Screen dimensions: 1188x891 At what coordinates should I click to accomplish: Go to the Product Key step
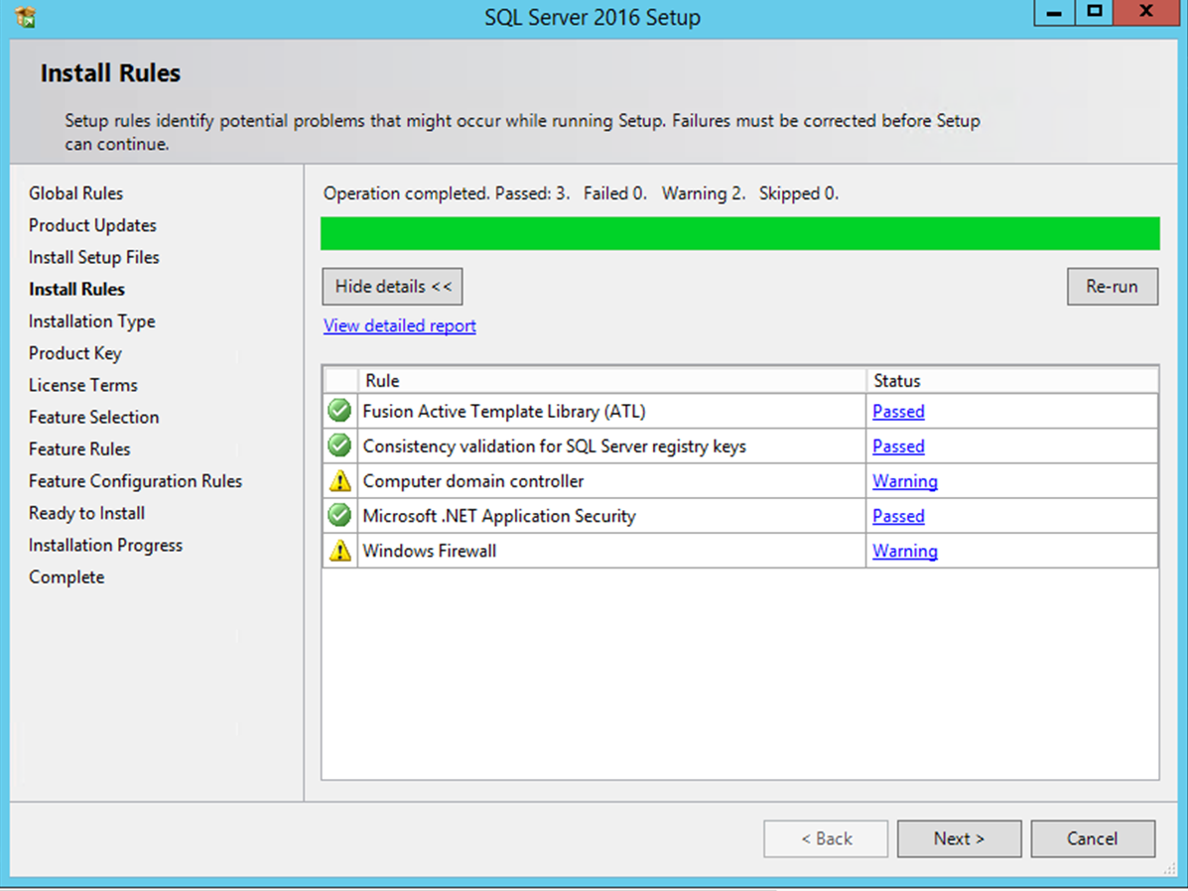tap(75, 353)
